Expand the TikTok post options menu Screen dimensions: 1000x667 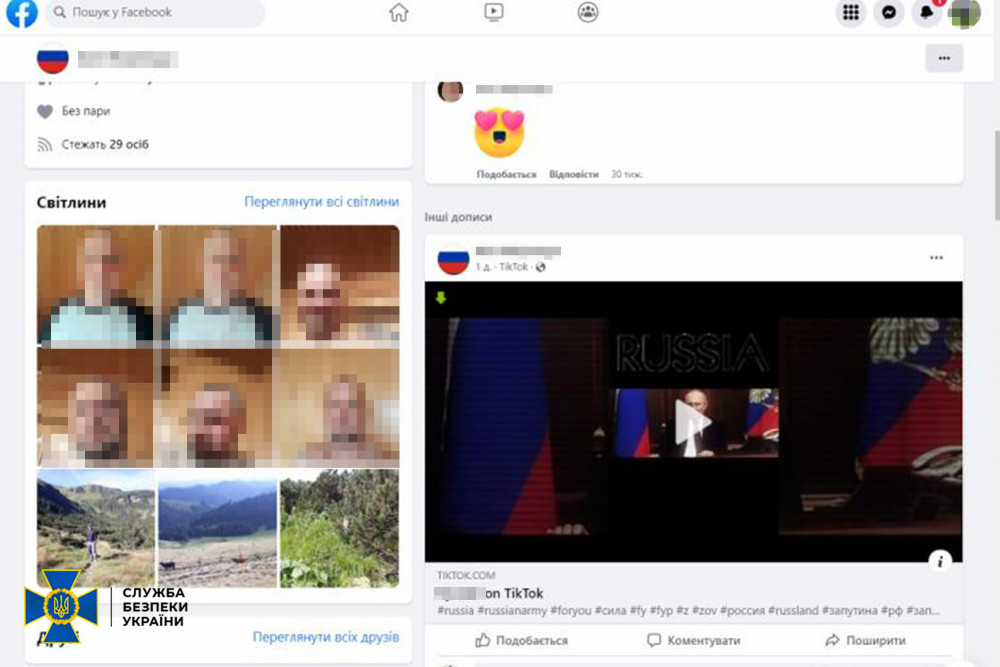pyautogui.click(x=936, y=258)
